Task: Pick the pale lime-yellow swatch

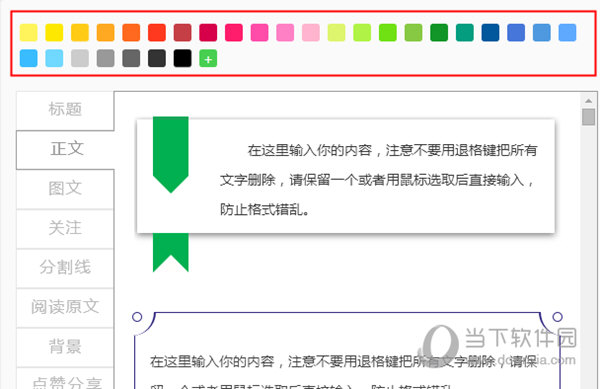Action: (336, 32)
